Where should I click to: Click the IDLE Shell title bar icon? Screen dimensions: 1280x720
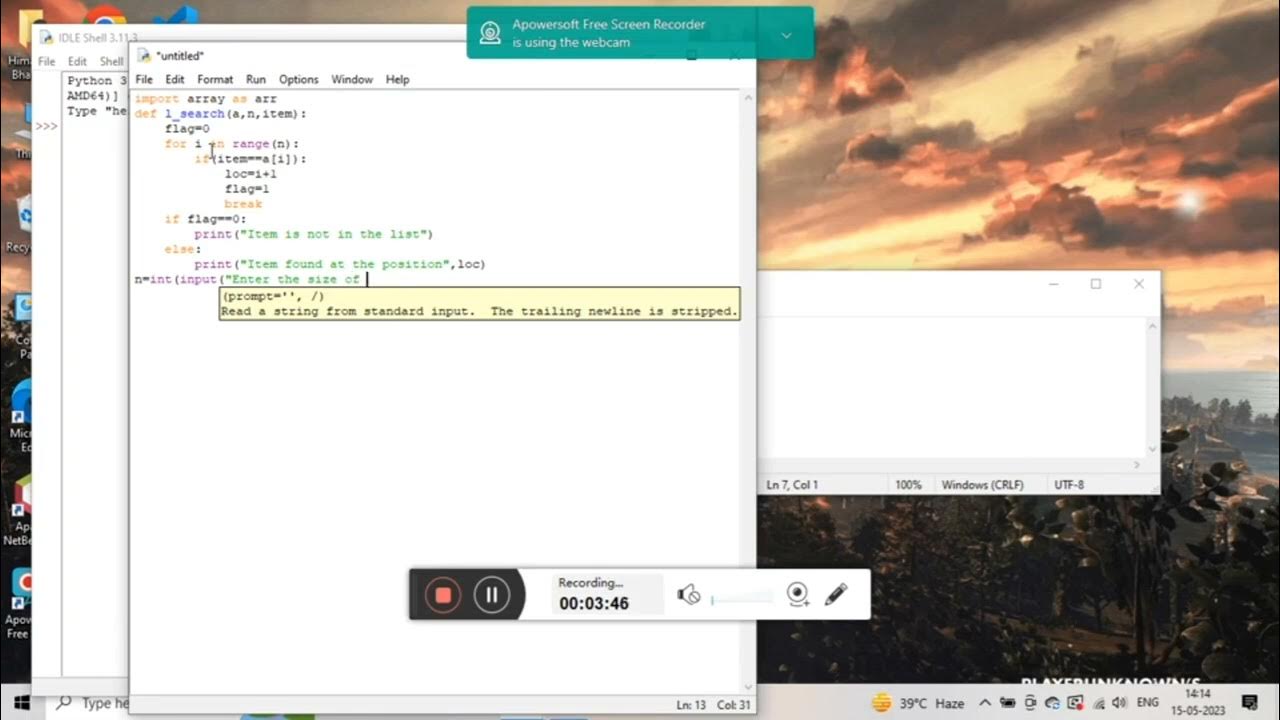click(45, 37)
